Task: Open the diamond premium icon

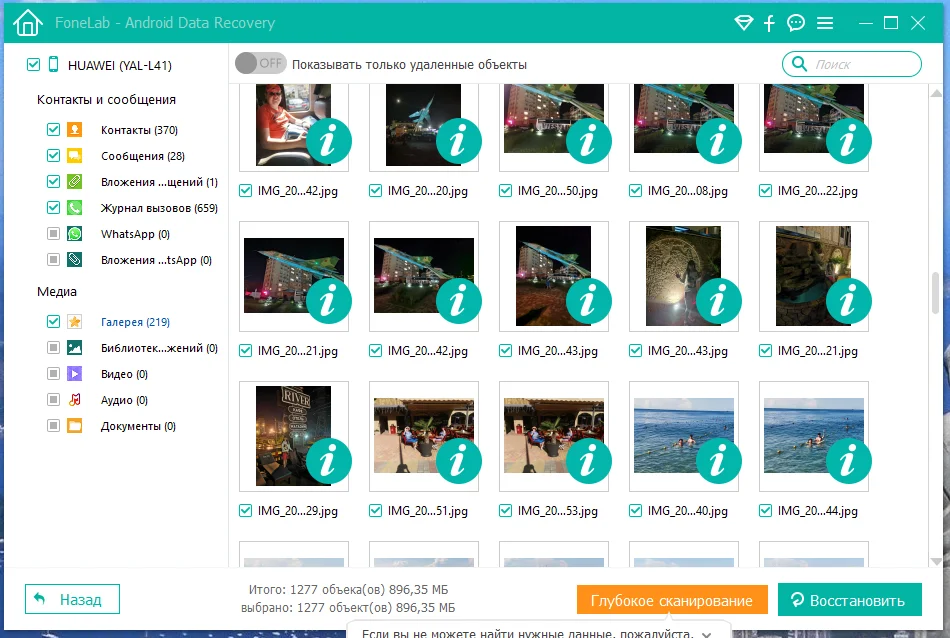Action: tap(743, 23)
